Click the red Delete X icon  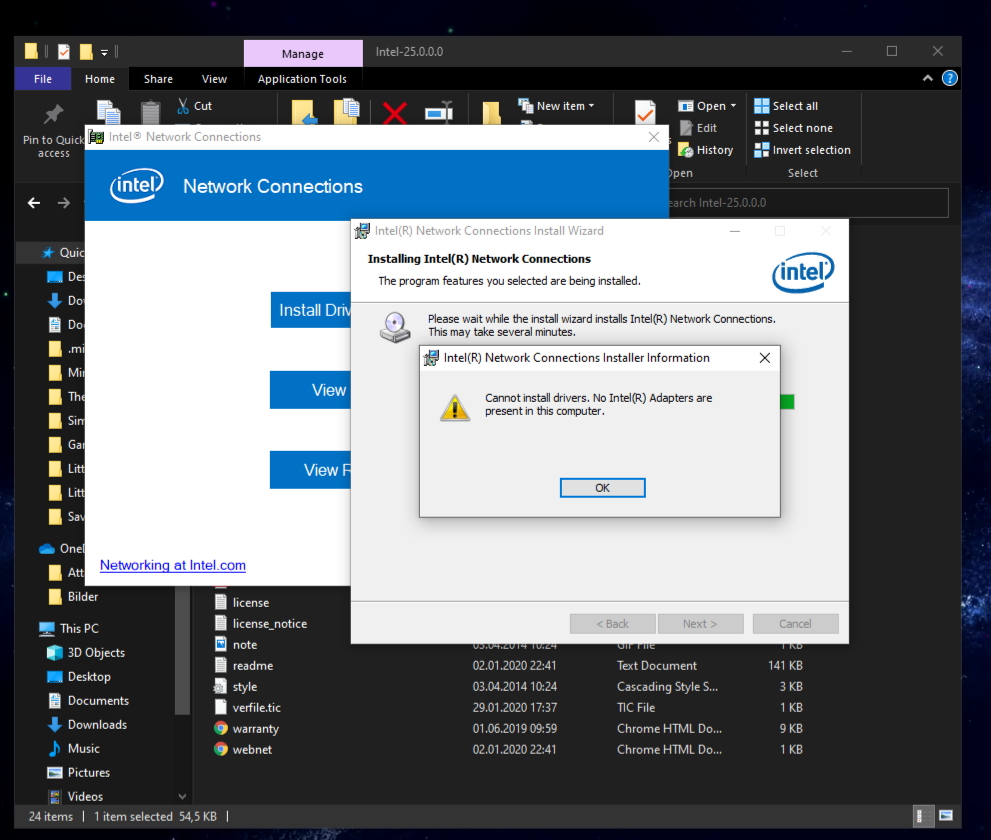pyautogui.click(x=395, y=113)
